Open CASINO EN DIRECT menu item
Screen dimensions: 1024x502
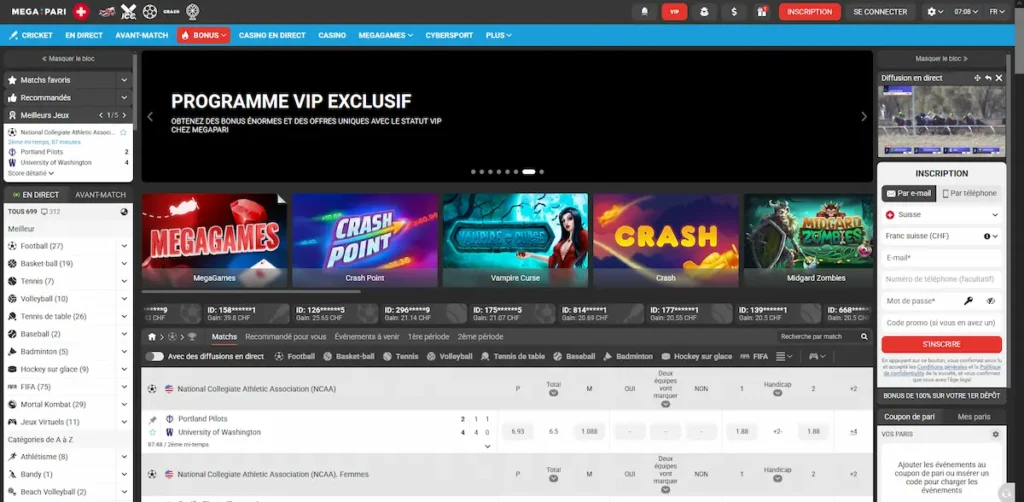pyautogui.click(x=272, y=35)
